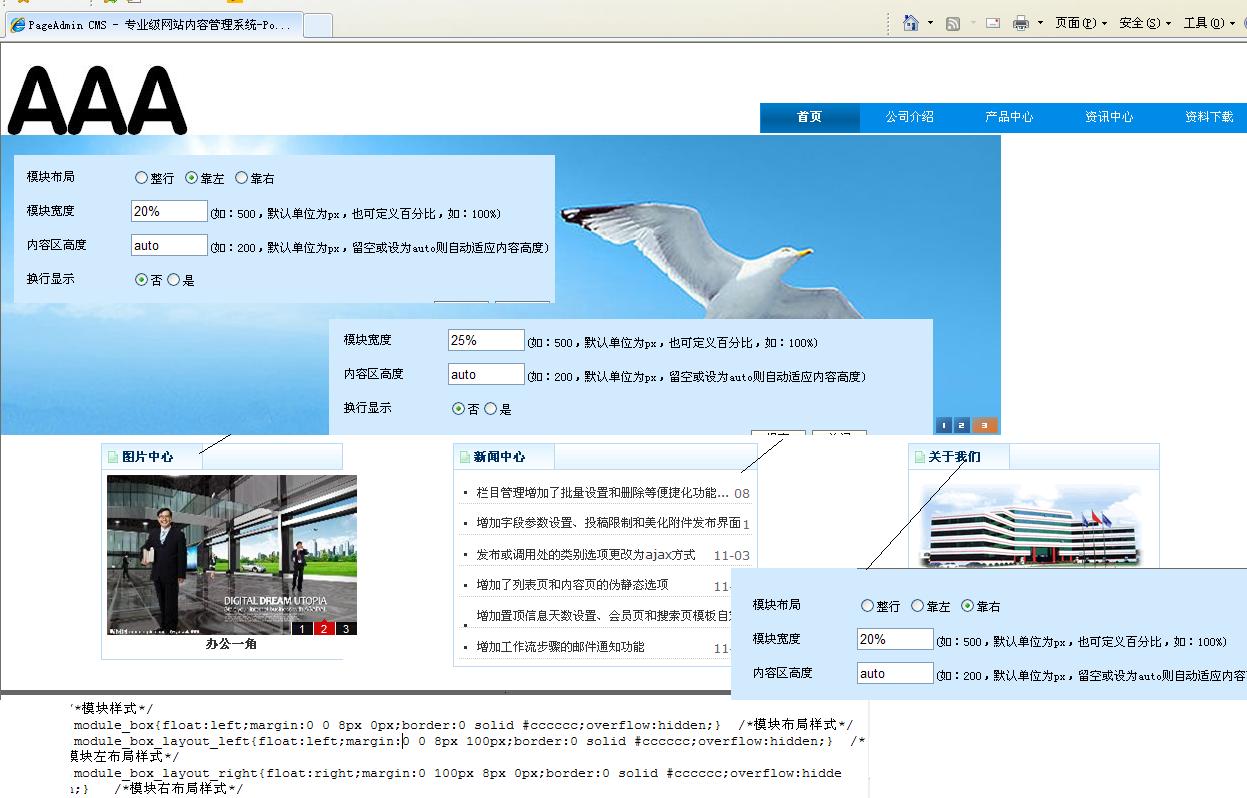Click the page icon beside 图片中心

click(x=112, y=457)
